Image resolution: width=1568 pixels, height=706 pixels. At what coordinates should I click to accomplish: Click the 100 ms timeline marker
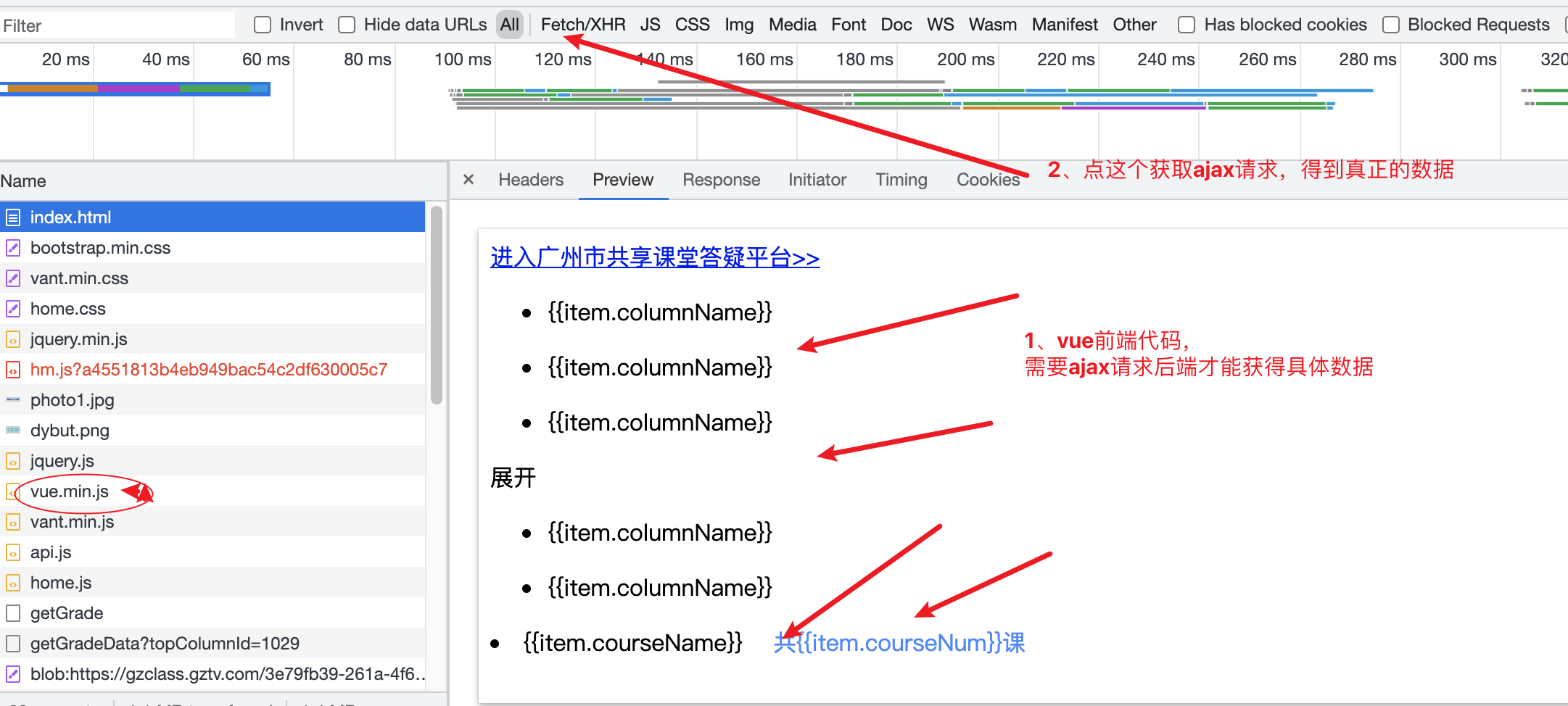pyautogui.click(x=463, y=59)
